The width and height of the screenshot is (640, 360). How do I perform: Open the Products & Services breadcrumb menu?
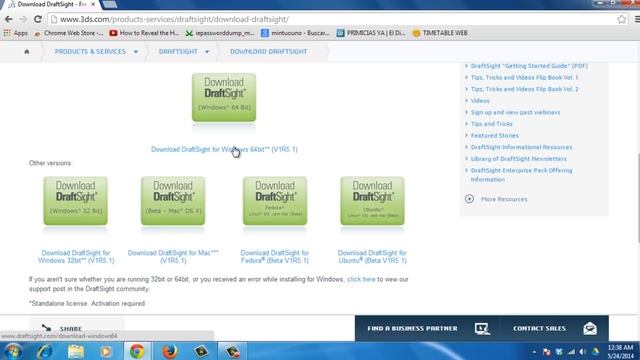90,52
